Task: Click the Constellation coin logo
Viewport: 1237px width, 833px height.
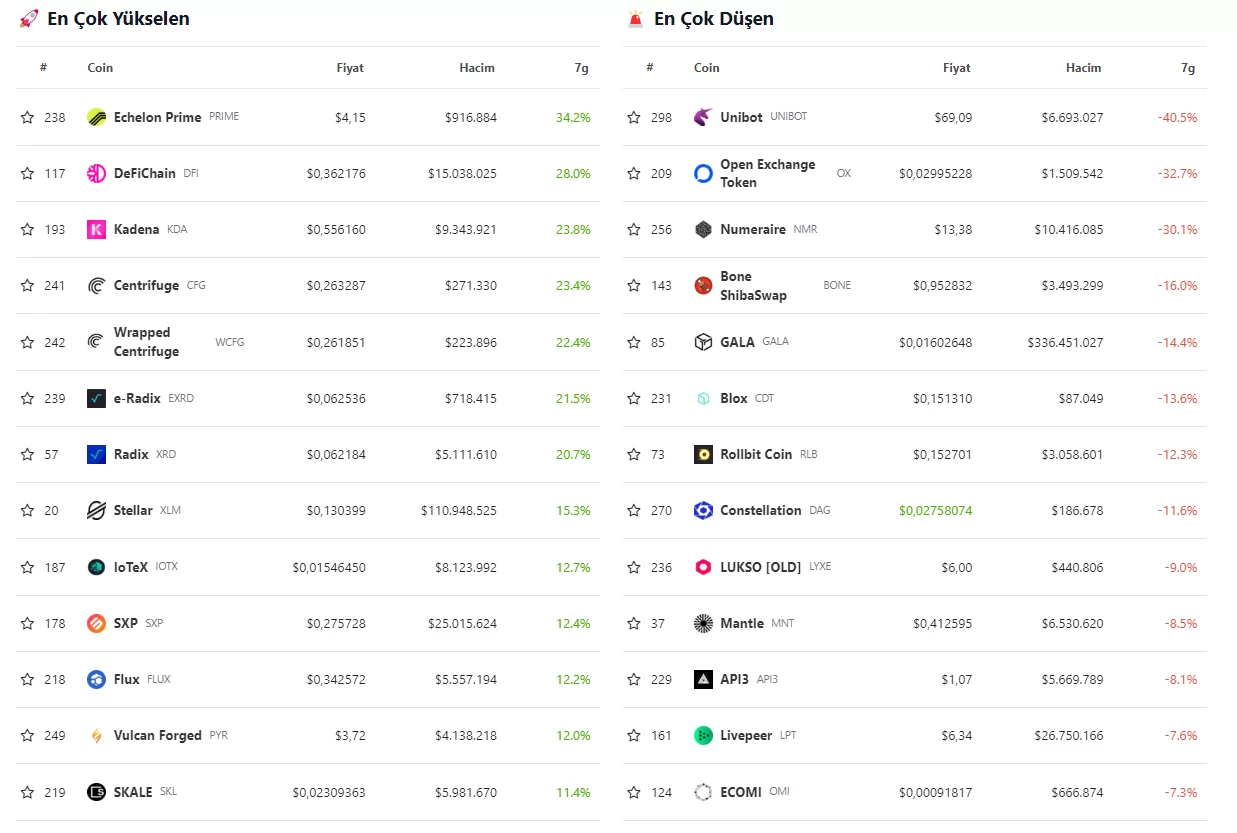Action: tap(703, 510)
